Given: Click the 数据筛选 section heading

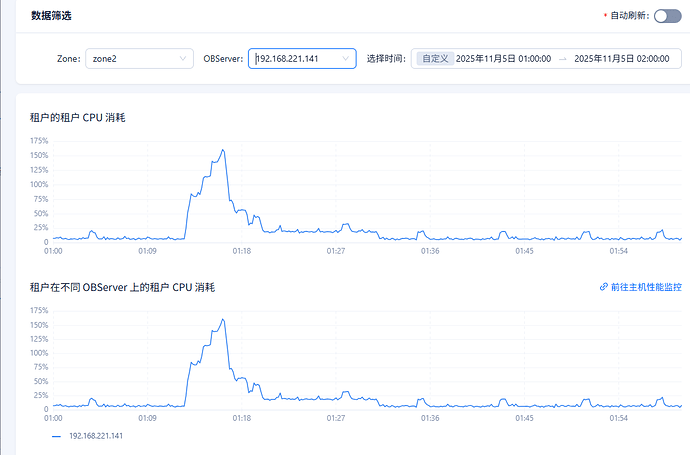Looking at the screenshot, I should pyautogui.click(x=52, y=16).
